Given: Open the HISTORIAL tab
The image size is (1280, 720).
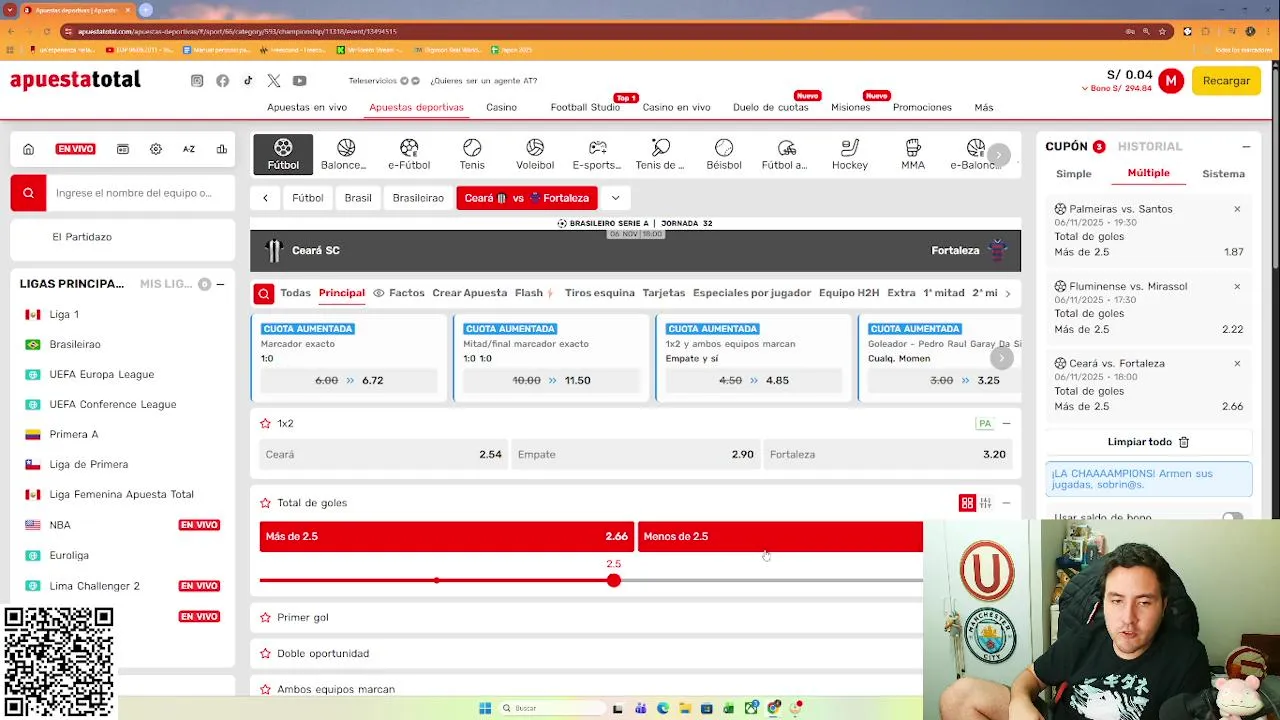Looking at the screenshot, I should (x=1150, y=147).
